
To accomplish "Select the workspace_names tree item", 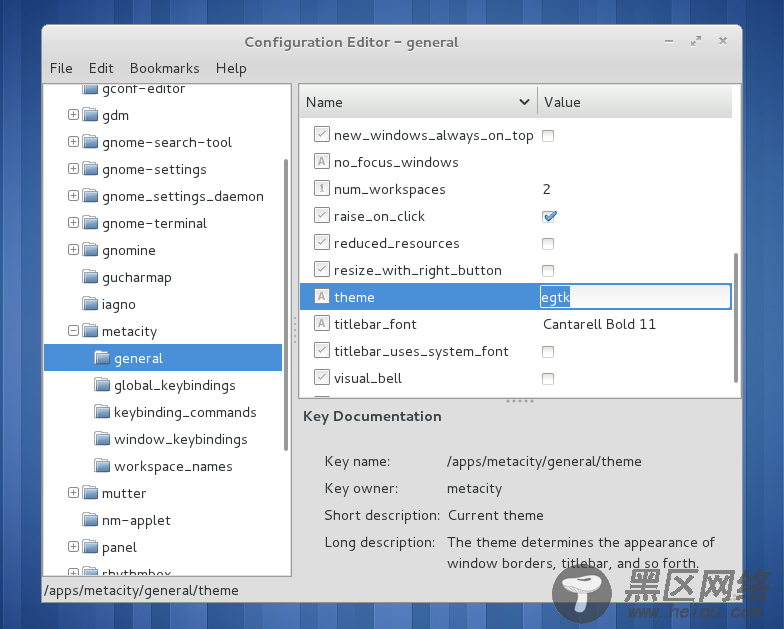I will pos(173,466).
